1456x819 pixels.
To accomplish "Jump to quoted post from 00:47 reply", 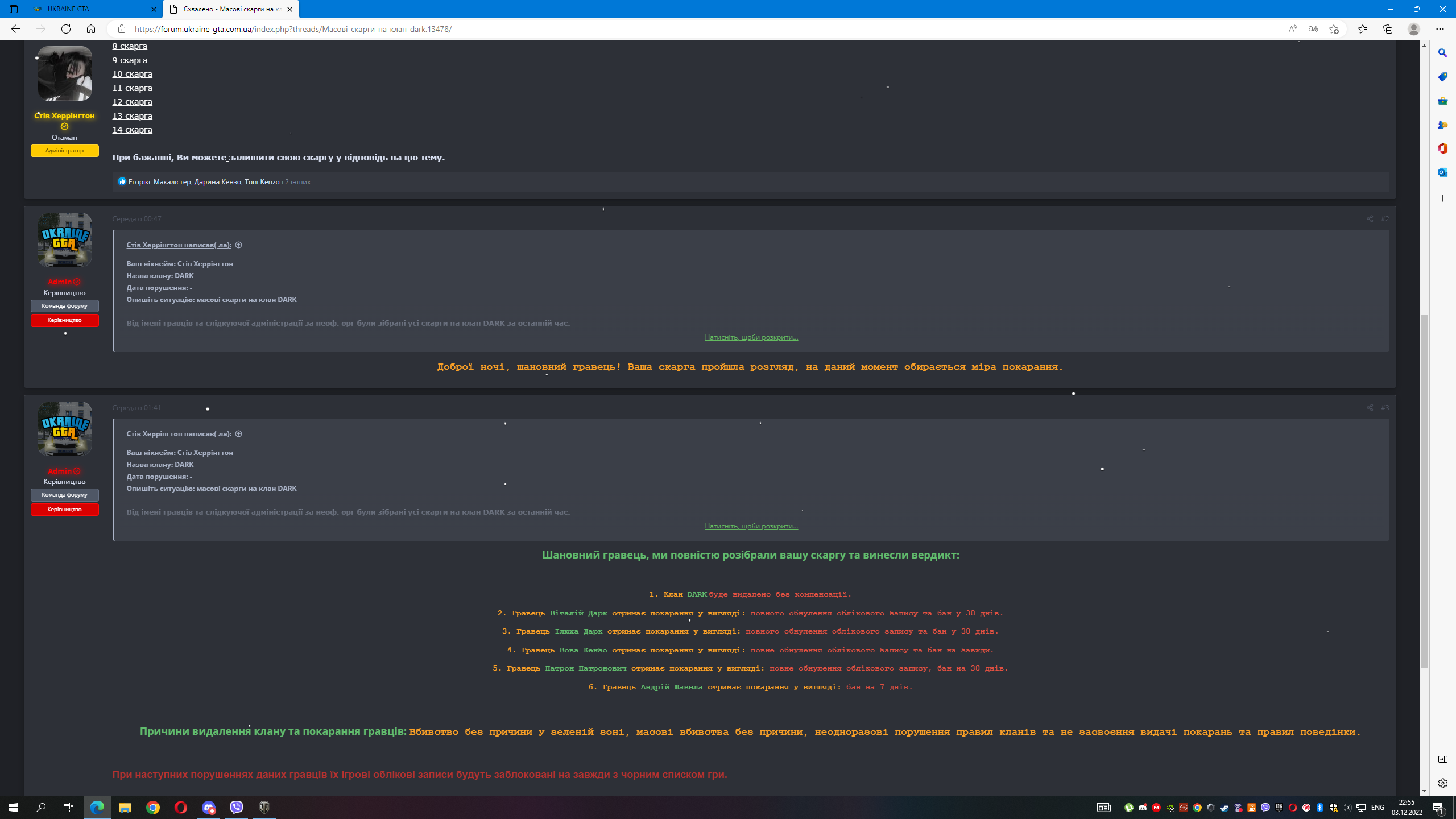I will click(x=239, y=245).
